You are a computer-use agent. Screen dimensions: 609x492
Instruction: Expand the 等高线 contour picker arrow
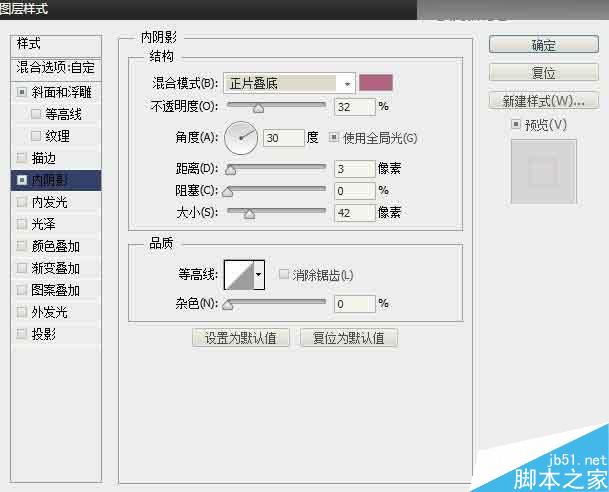[x=259, y=275]
